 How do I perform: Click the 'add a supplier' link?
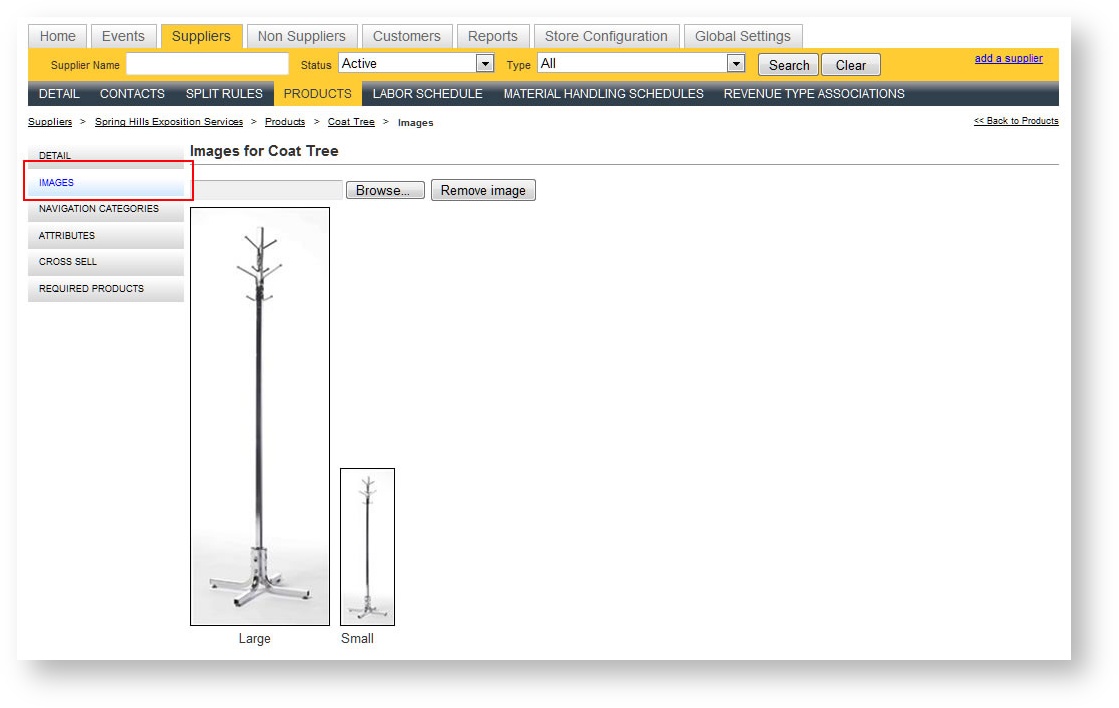1008,59
